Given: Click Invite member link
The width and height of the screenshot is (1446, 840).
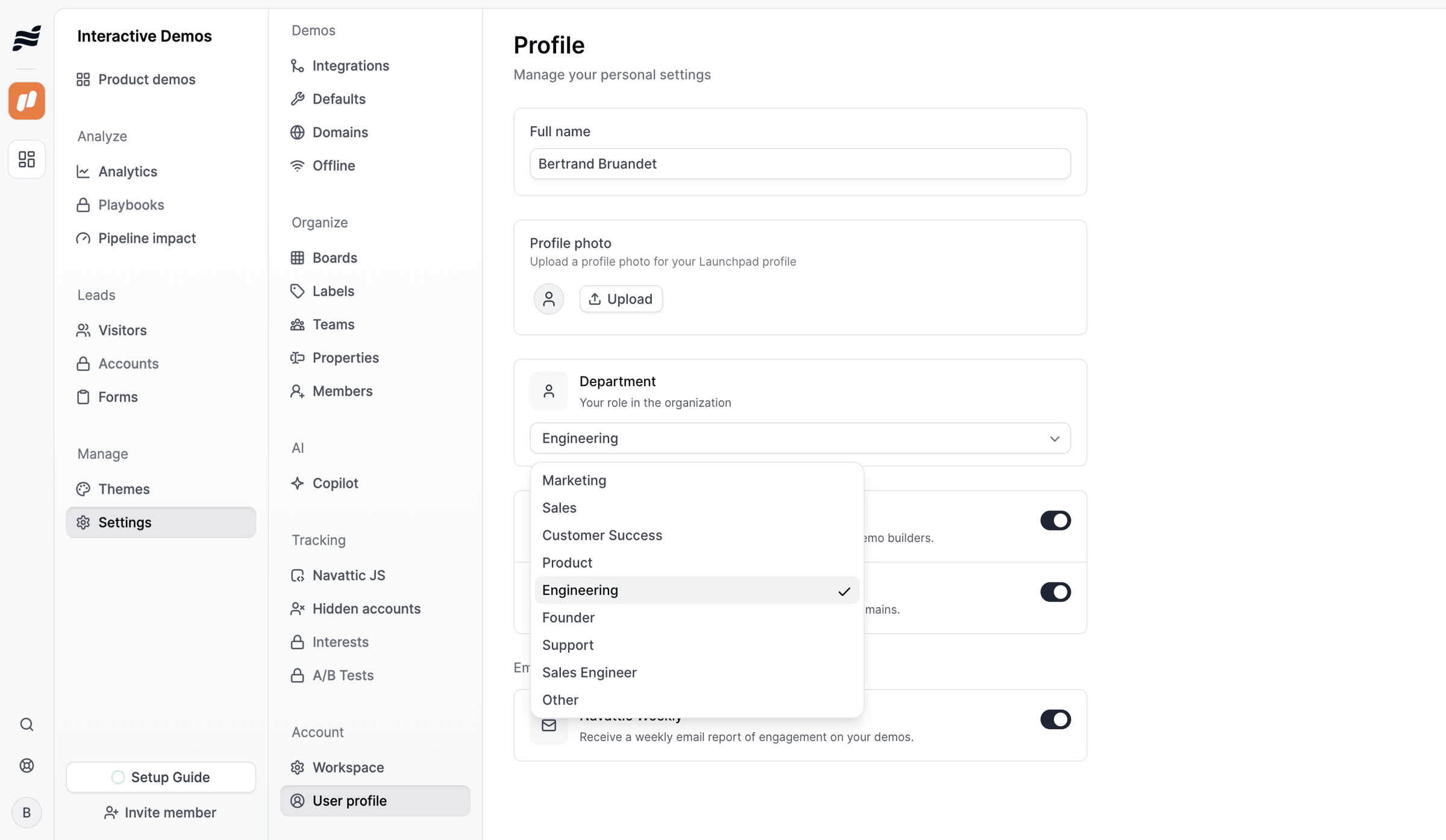Looking at the screenshot, I should click(160, 812).
